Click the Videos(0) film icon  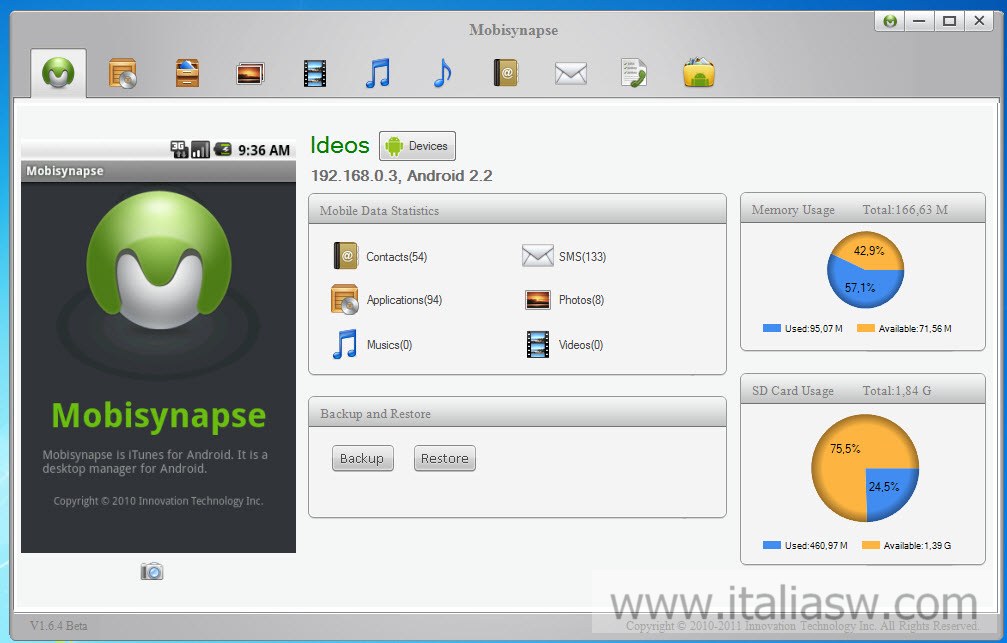point(538,344)
